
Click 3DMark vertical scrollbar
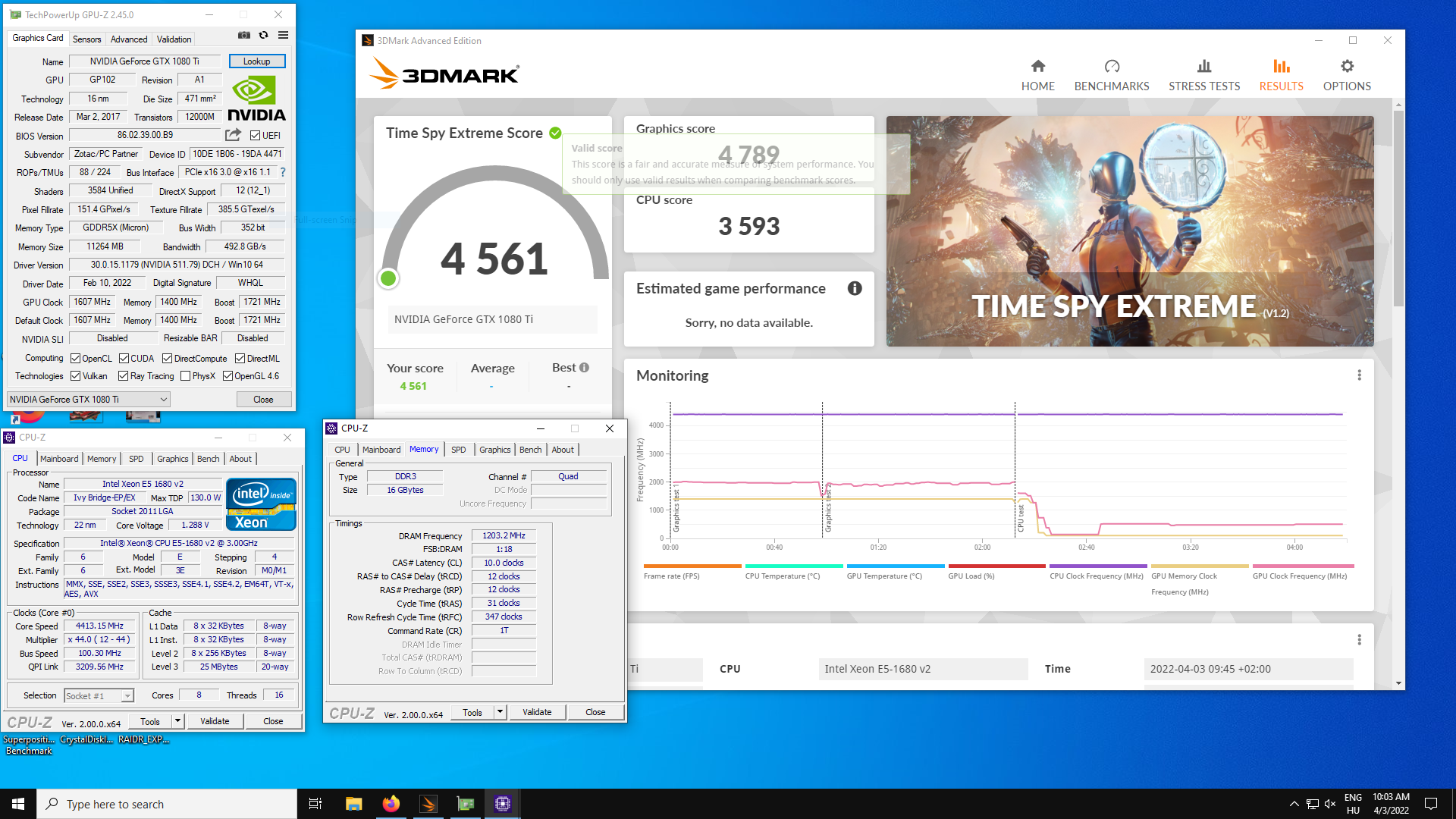click(x=1398, y=209)
